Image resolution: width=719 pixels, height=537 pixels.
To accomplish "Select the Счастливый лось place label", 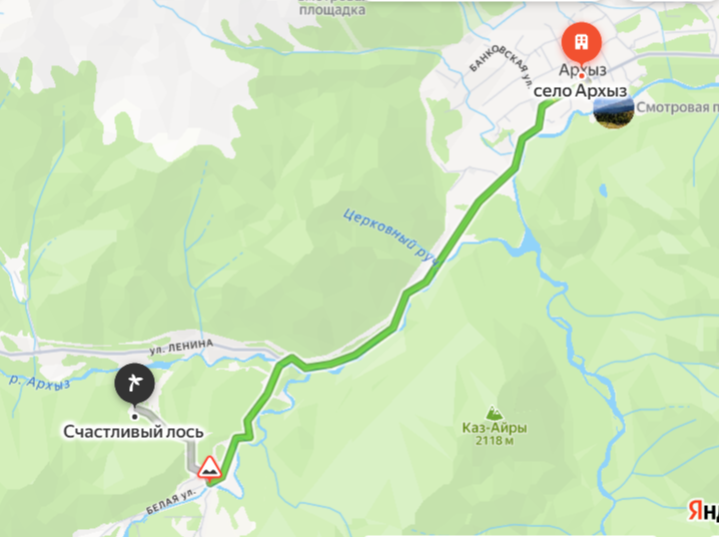I will [133, 432].
